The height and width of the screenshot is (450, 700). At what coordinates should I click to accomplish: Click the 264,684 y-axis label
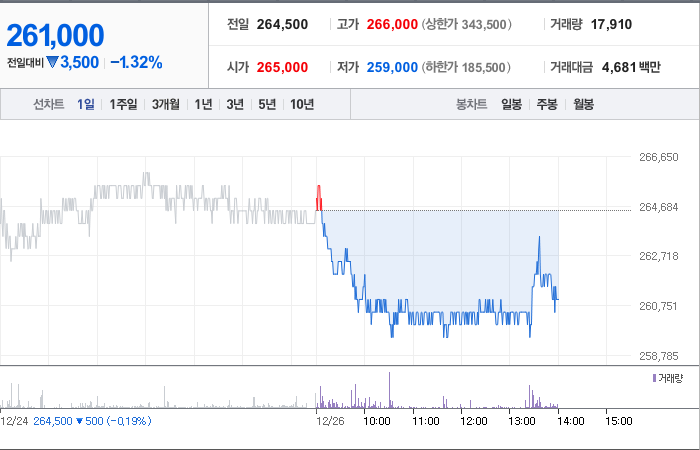pyautogui.click(x=658, y=207)
